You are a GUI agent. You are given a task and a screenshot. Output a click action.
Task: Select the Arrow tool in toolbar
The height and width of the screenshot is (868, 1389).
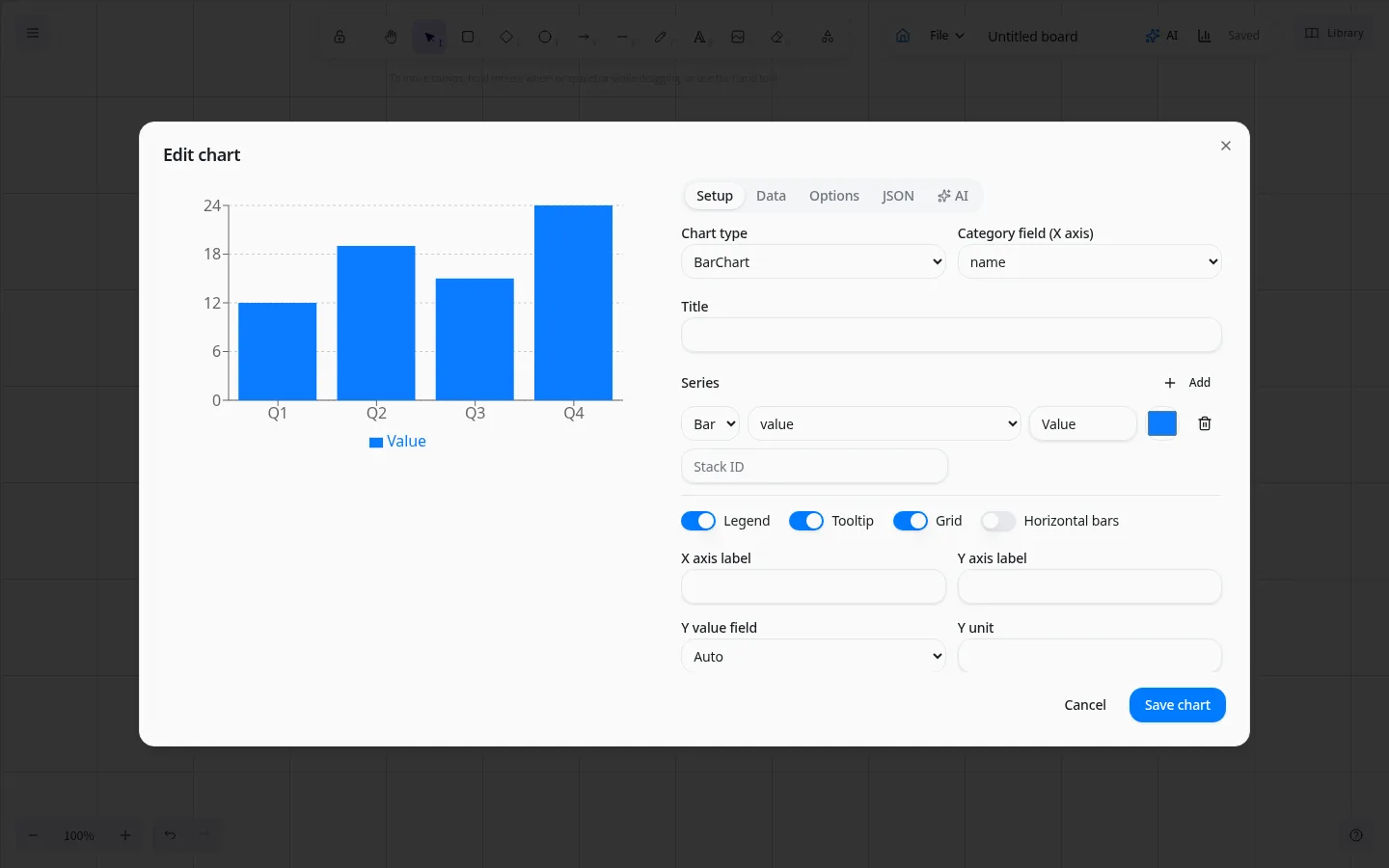click(584, 37)
